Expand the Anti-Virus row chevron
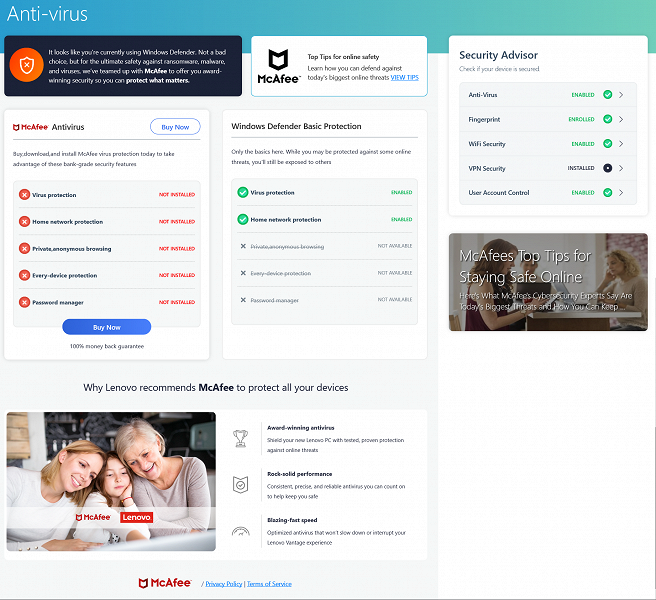The width and height of the screenshot is (656, 600). click(x=621, y=95)
